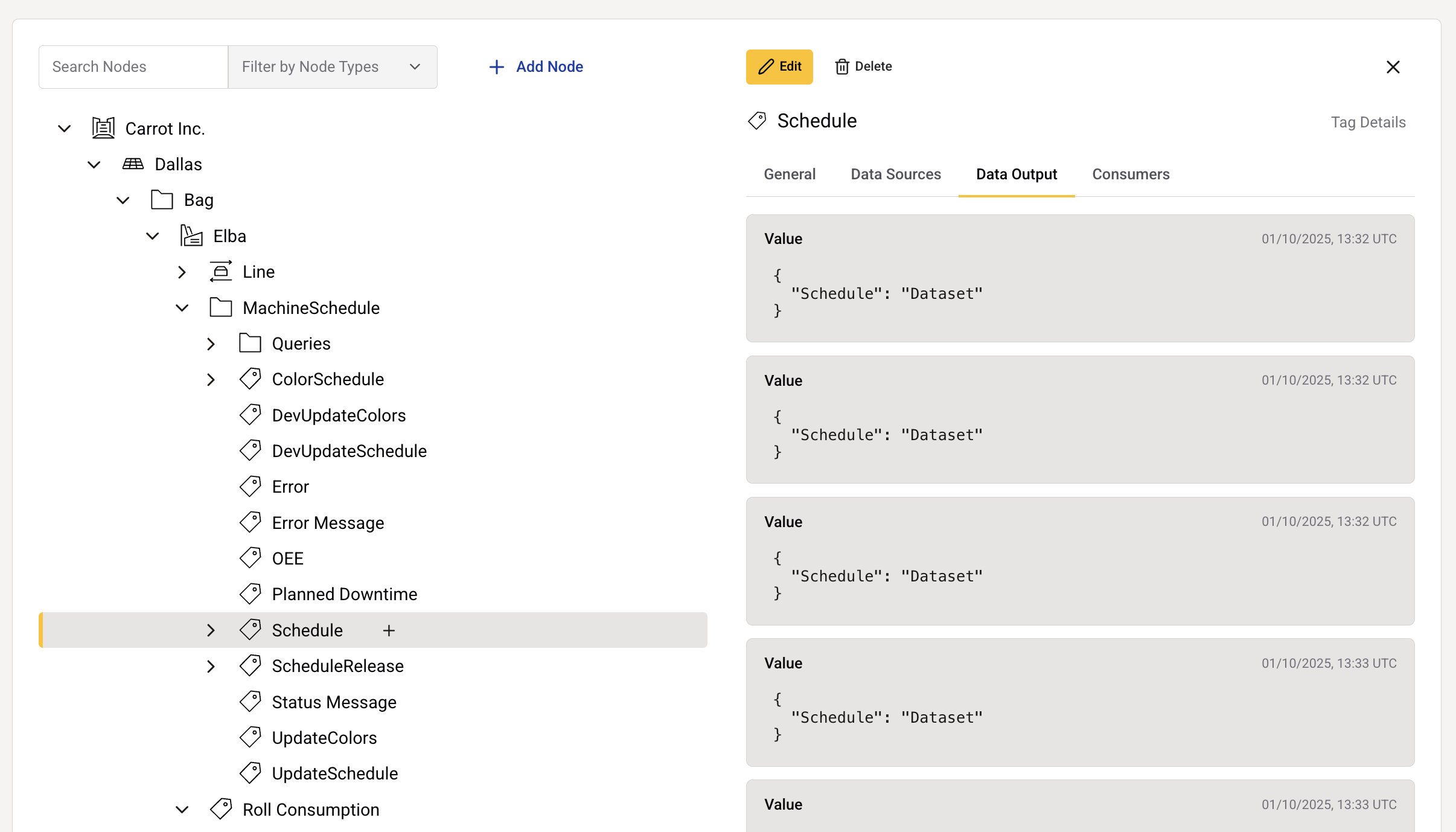Click the Search Nodes input field

pos(133,66)
